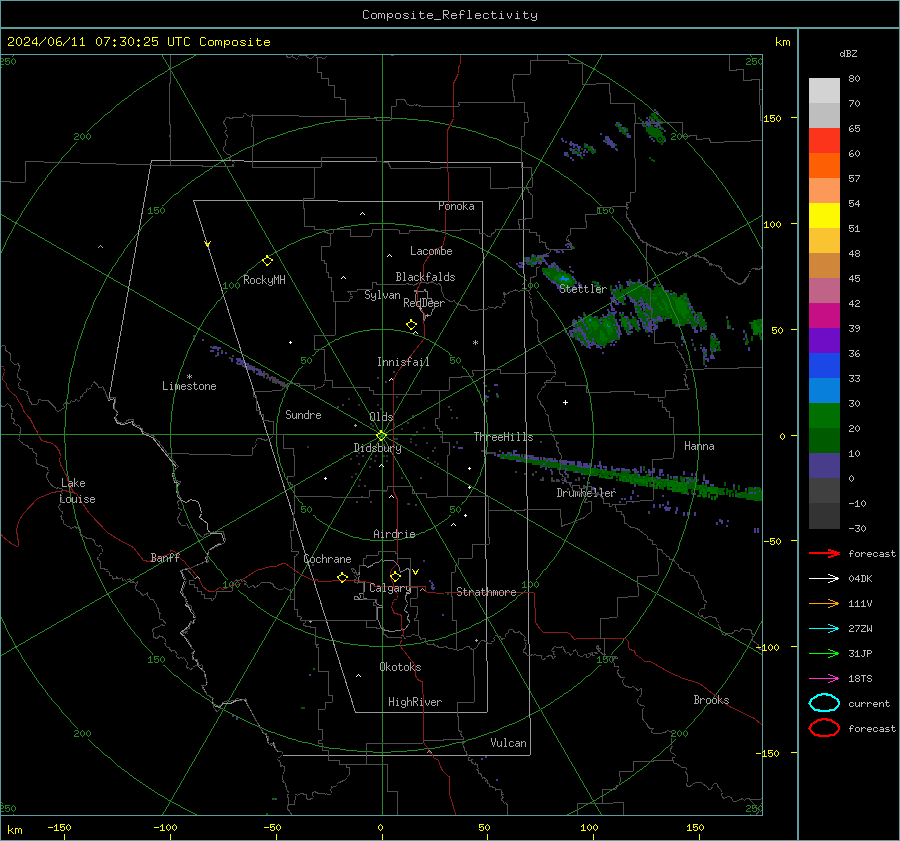Image resolution: width=900 pixels, height=841 pixels.
Task: Click the yellow diamond marker near Cochrane
Action: click(x=343, y=578)
